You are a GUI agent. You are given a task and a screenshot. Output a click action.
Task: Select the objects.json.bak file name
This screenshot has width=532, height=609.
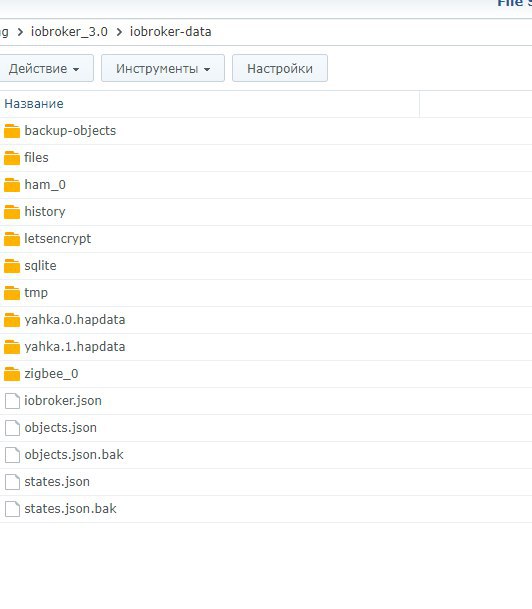coord(74,455)
